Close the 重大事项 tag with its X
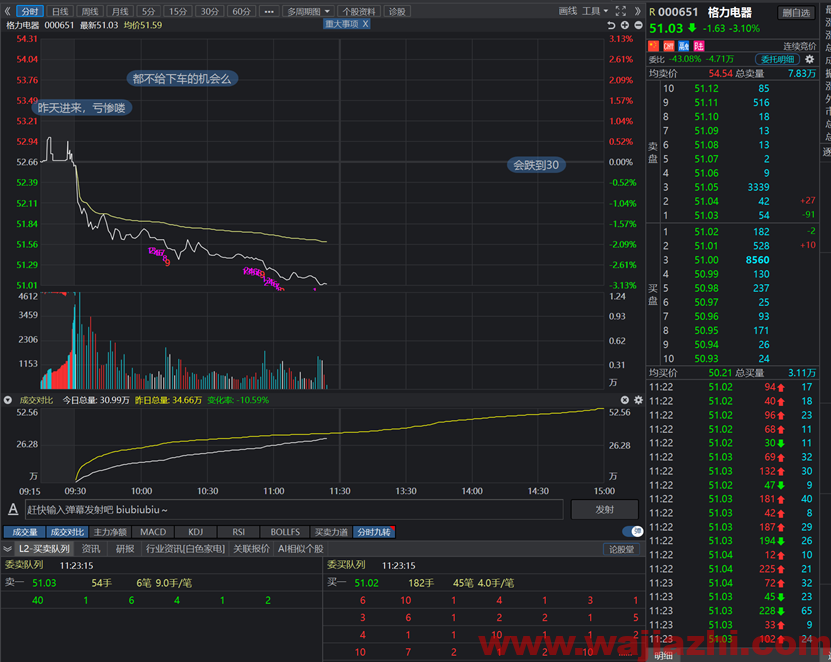 365,24
